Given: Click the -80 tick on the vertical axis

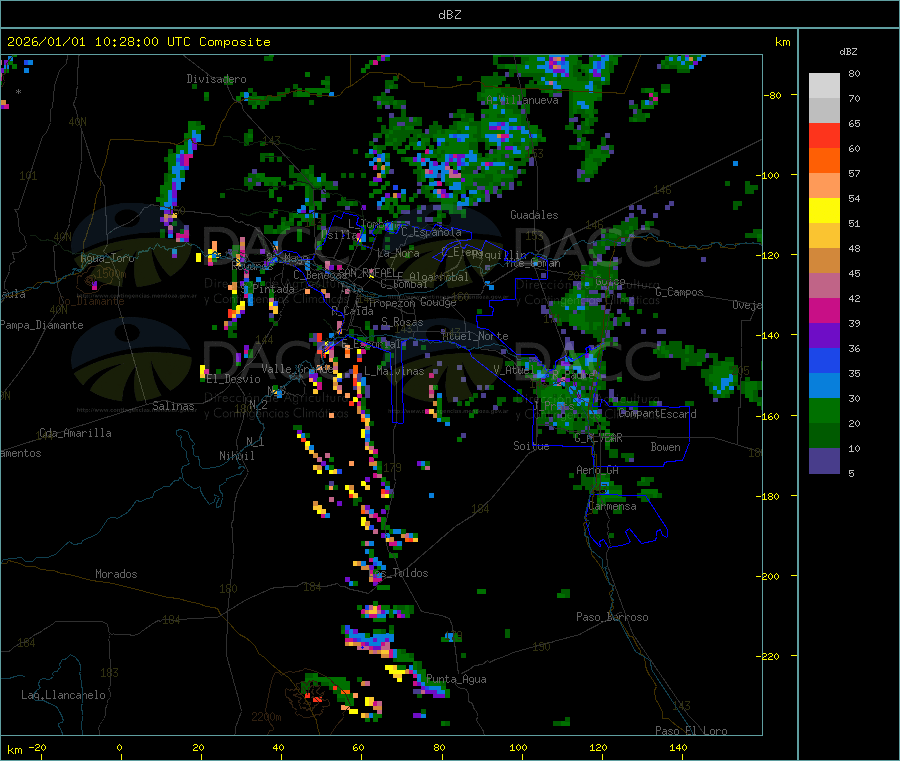Looking at the screenshot, I should (x=772, y=95).
